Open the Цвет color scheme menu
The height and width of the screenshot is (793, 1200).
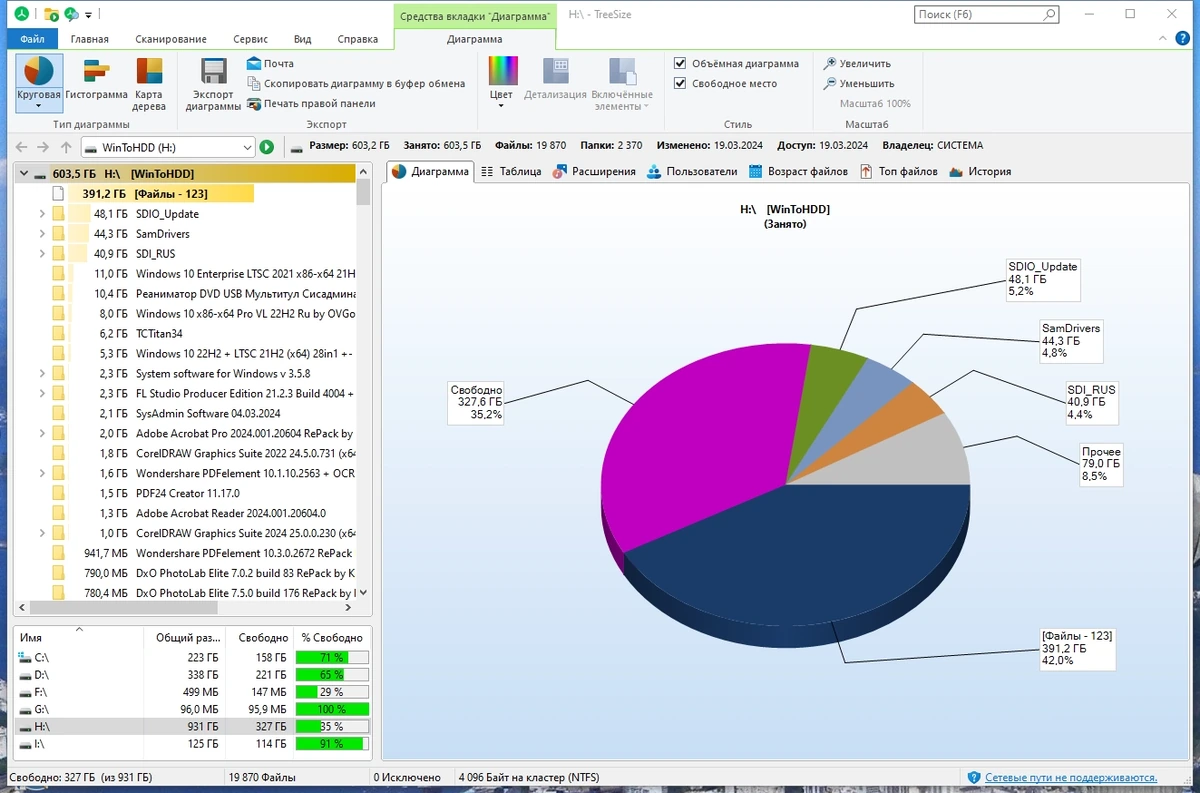tap(502, 80)
